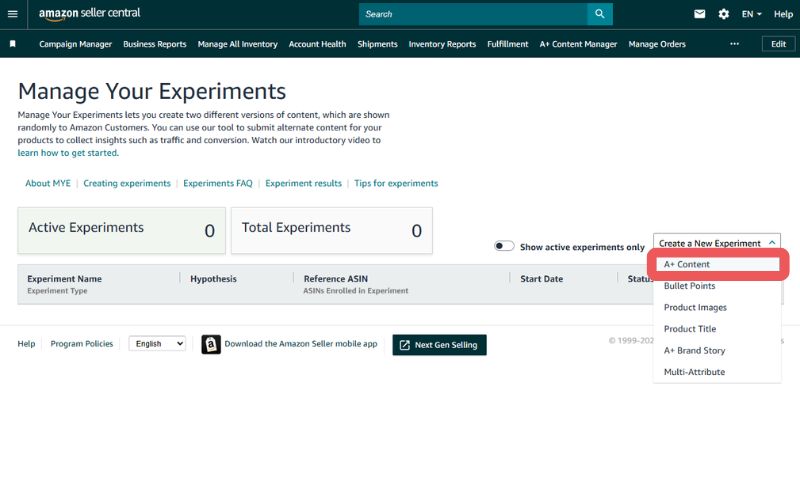Click the Manage Your Experiments heading

[152, 91]
